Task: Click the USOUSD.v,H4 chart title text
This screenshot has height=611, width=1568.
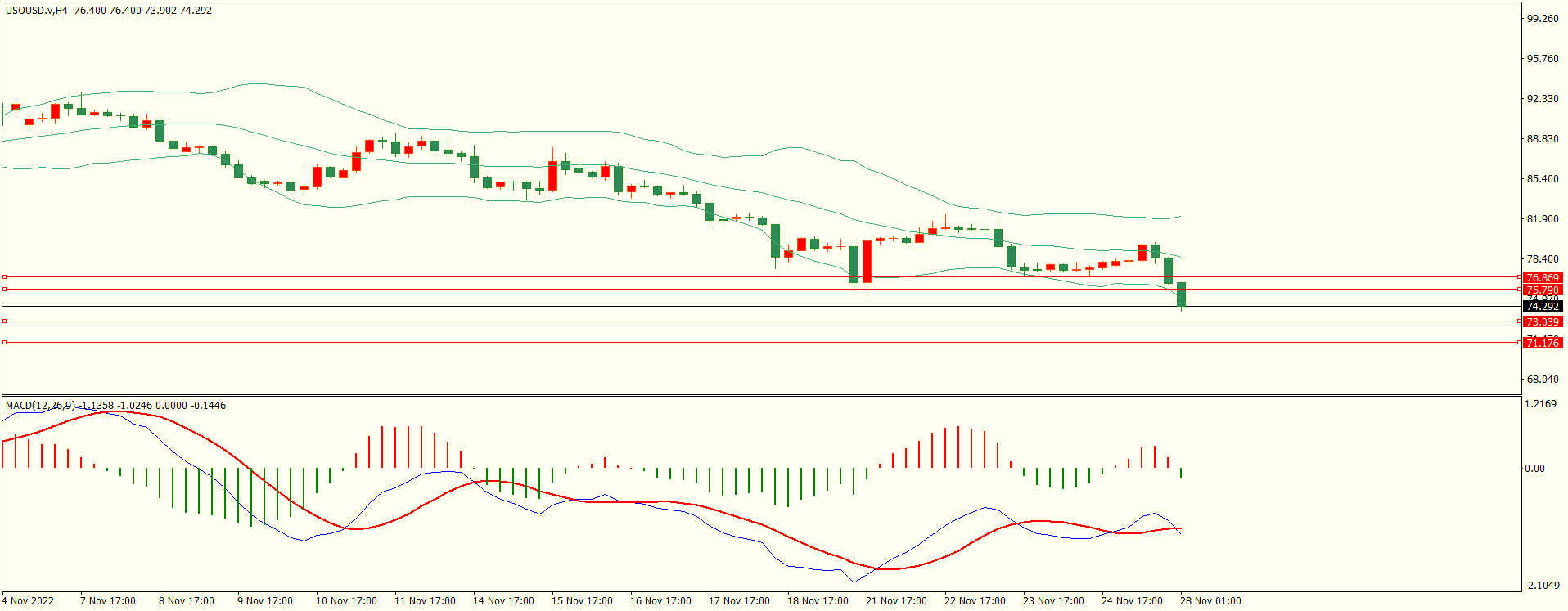Action: [37, 11]
